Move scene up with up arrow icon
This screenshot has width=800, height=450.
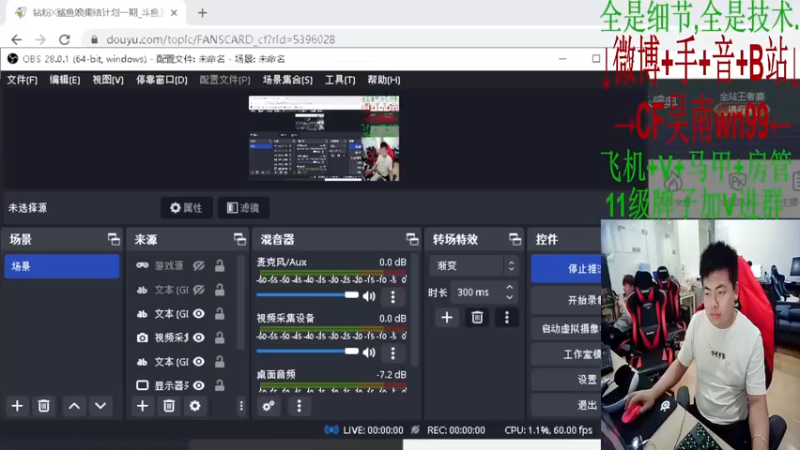[74, 406]
